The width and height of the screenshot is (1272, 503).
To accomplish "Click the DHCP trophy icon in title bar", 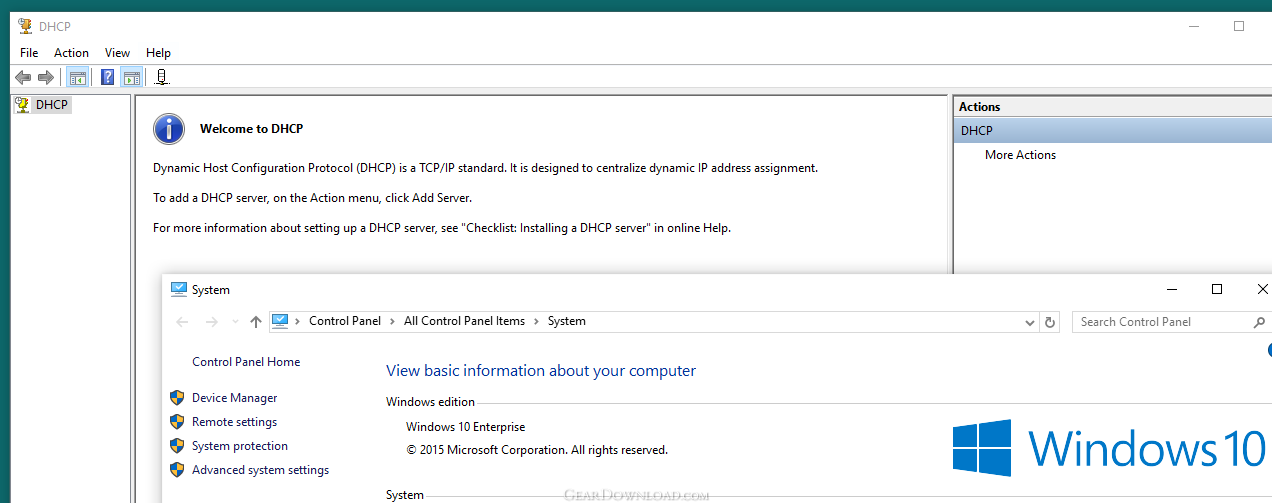I will click(x=26, y=26).
